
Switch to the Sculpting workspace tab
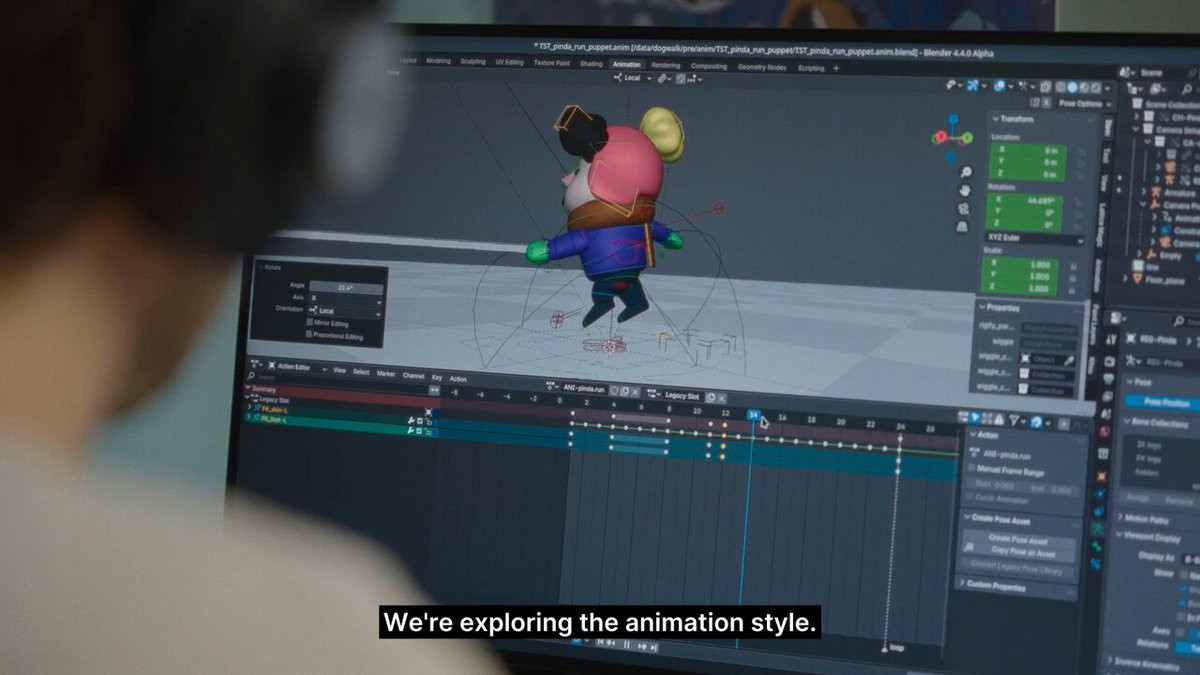click(473, 62)
